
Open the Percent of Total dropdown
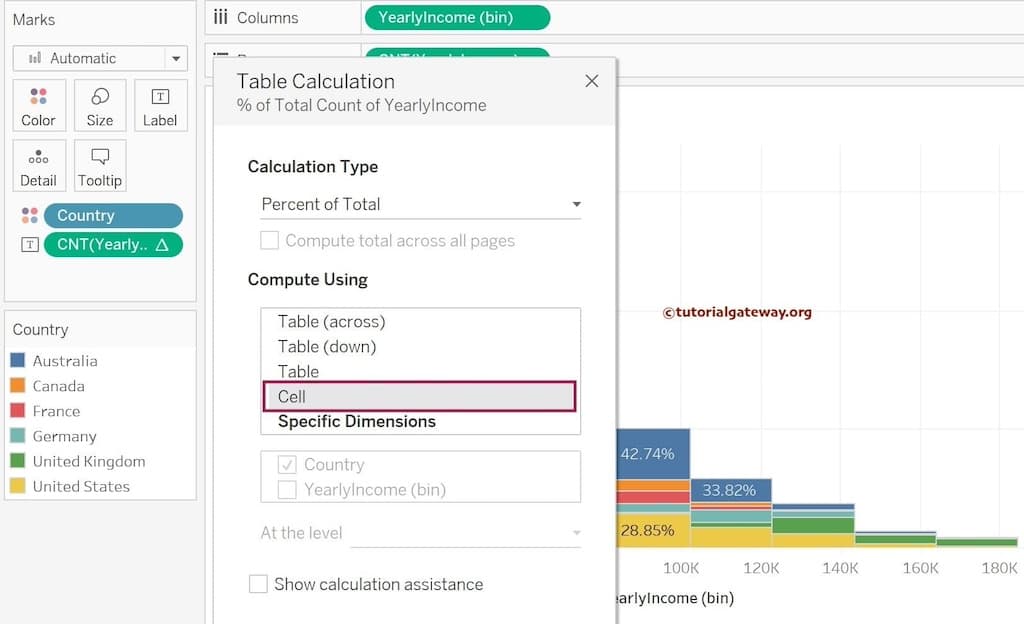coord(420,204)
